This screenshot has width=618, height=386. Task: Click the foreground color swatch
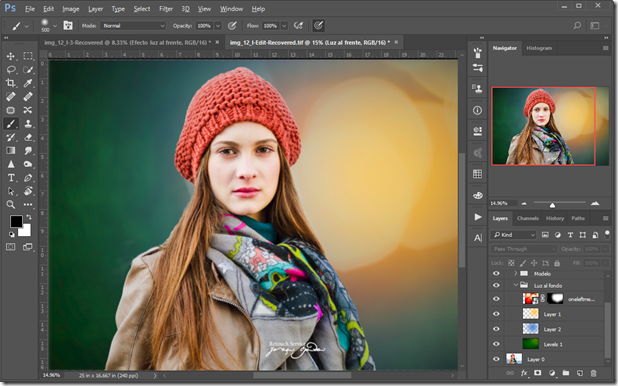tap(16, 222)
